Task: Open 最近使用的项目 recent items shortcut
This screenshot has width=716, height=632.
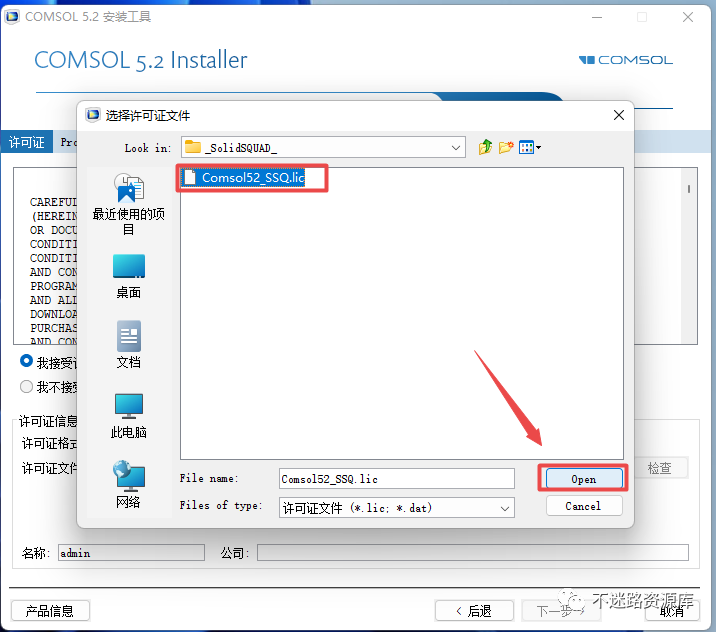Action: [129, 204]
